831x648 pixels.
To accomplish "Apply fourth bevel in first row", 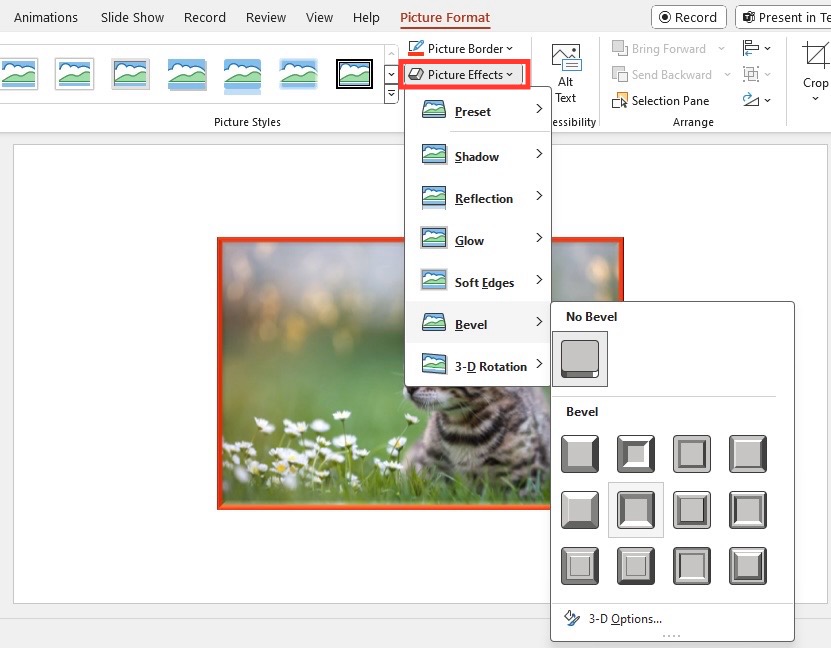I will (x=748, y=454).
